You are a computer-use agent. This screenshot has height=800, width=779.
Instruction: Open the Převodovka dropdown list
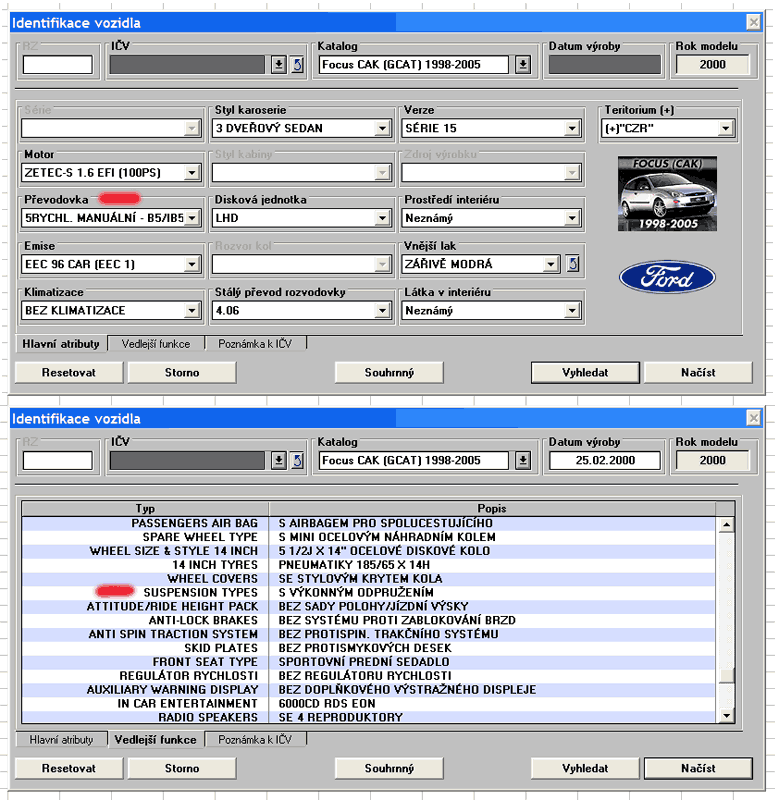pos(193,218)
